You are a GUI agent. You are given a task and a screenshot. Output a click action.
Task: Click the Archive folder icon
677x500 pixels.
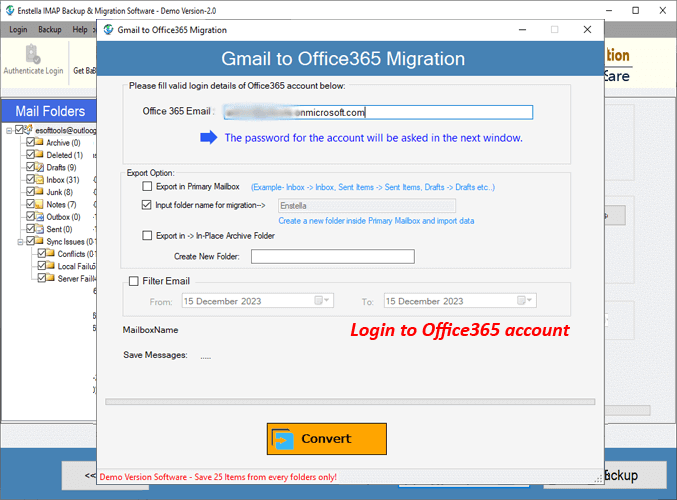39,142
